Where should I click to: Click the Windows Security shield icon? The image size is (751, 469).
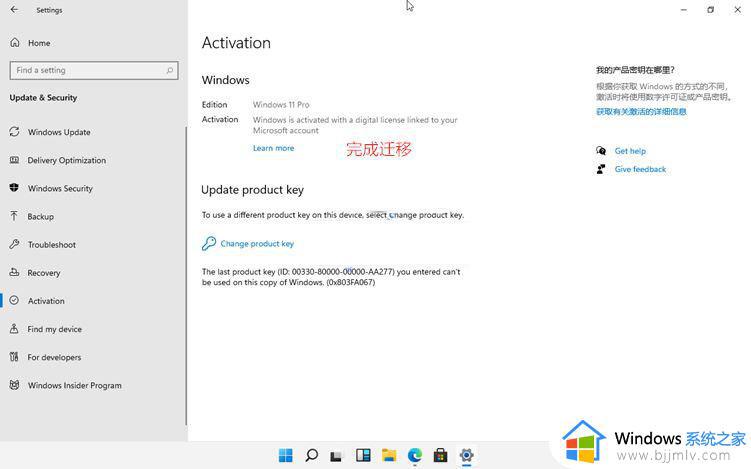pos(14,188)
